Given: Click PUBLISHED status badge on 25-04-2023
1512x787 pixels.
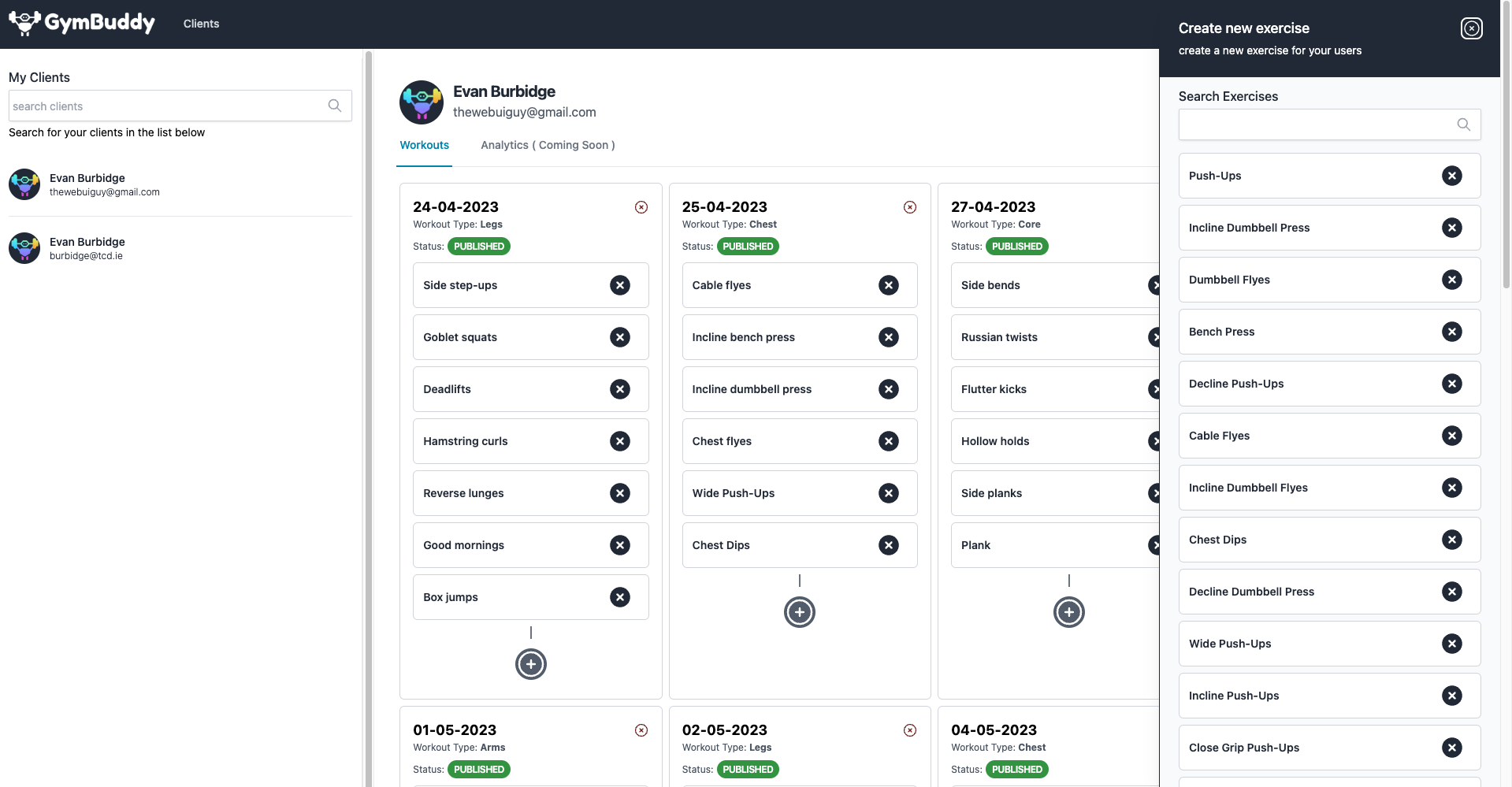Looking at the screenshot, I should (748, 247).
